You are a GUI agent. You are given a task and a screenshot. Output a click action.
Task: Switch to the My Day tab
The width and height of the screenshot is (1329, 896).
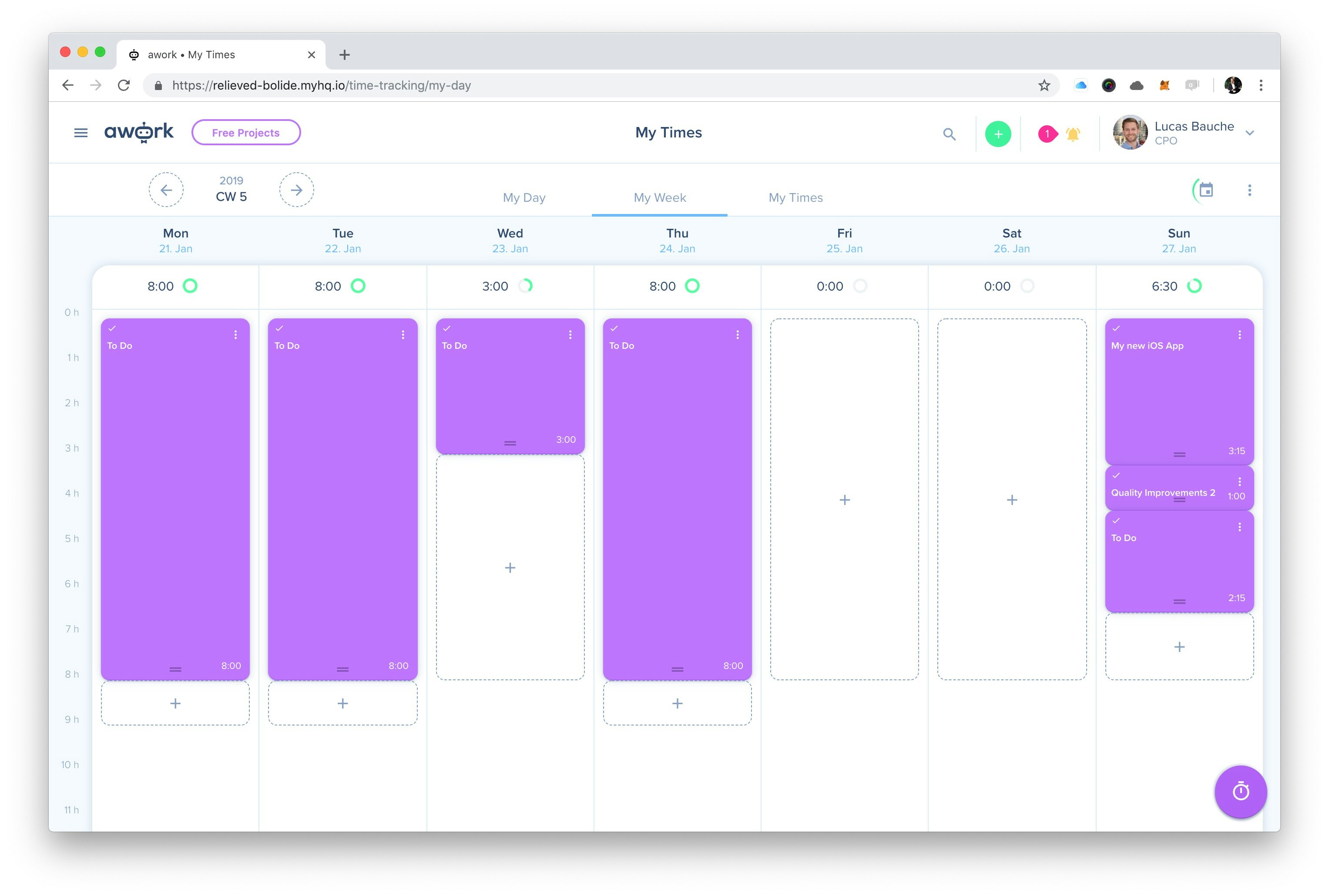click(x=524, y=197)
